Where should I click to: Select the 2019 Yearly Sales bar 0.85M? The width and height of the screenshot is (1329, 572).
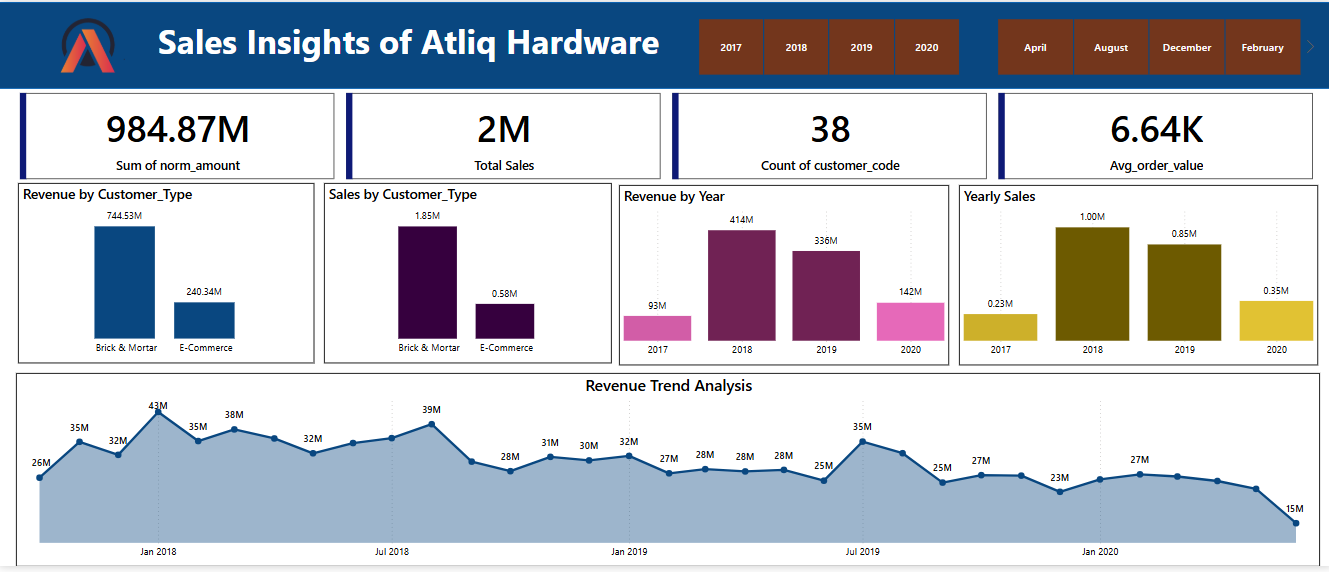(x=1184, y=292)
